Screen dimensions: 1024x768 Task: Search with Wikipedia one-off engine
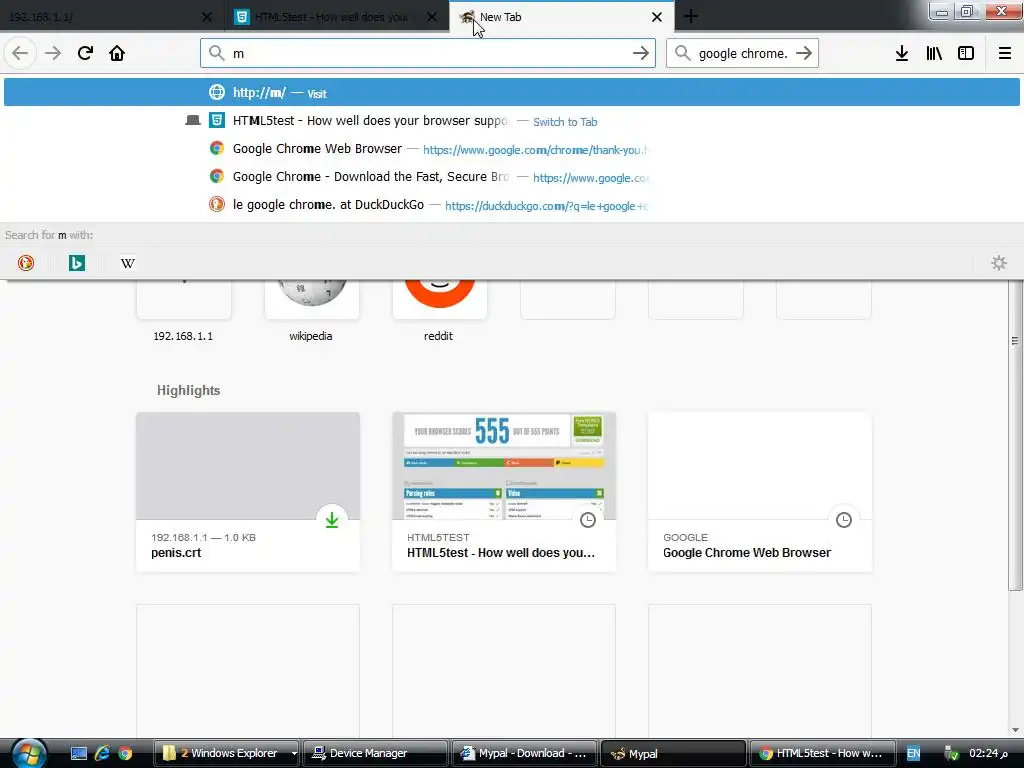pos(128,263)
